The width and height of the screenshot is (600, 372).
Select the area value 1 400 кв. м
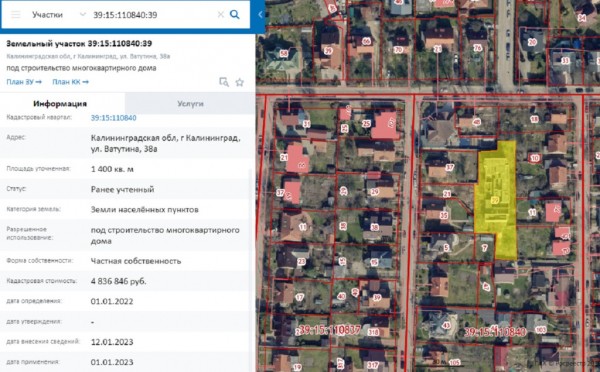[112, 169]
